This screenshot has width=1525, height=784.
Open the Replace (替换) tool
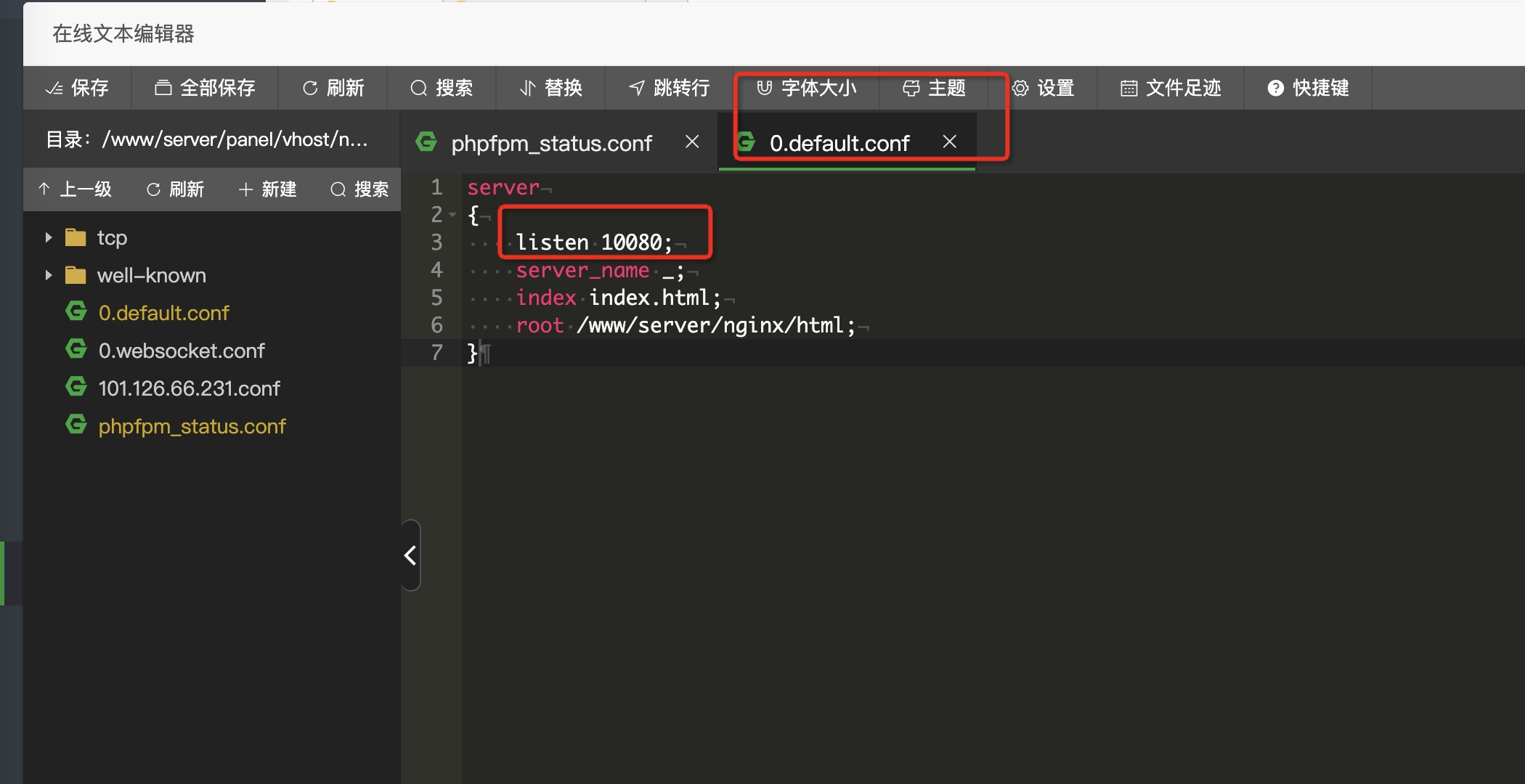click(551, 88)
